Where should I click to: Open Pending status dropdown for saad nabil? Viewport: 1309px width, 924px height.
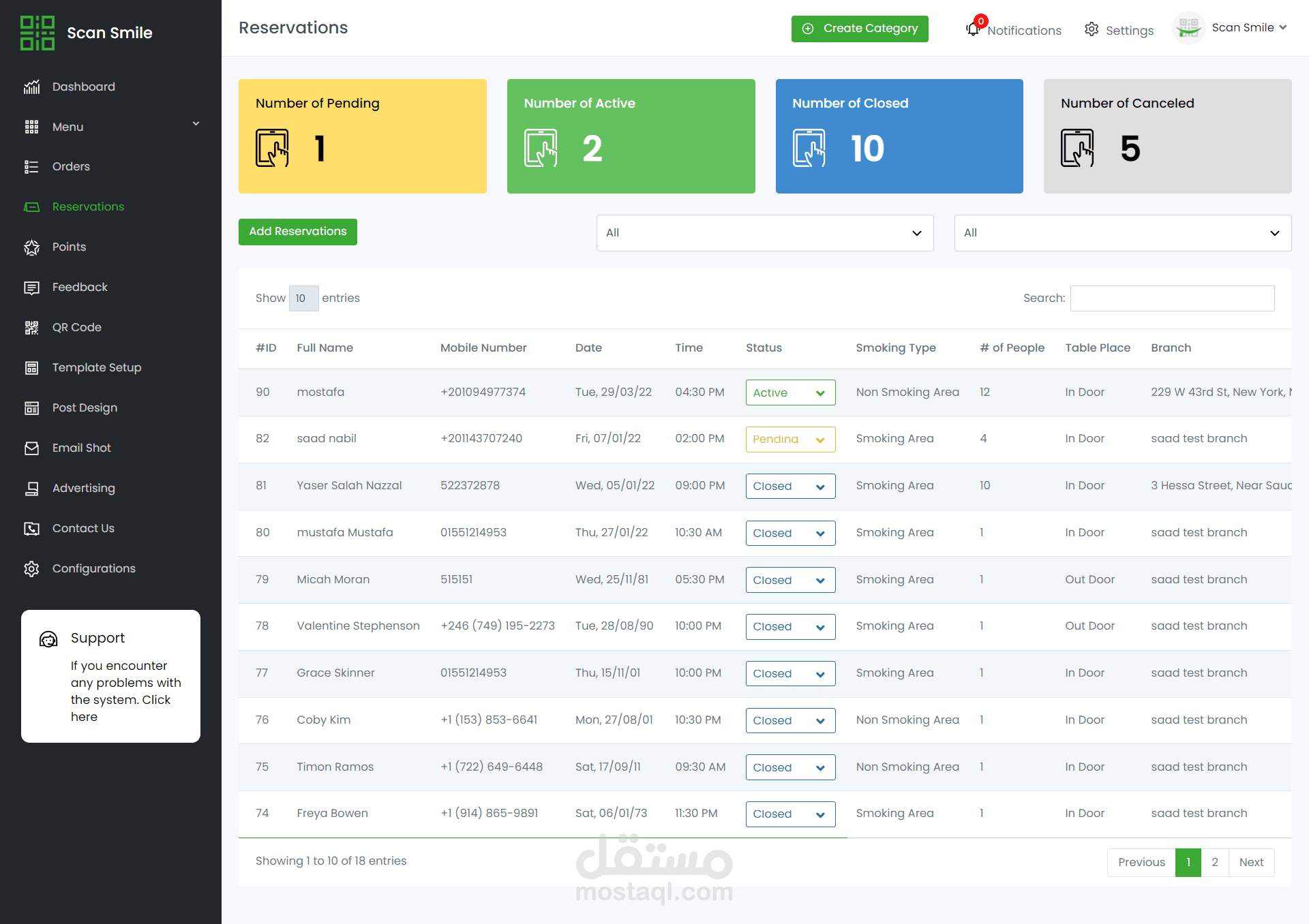790,440
